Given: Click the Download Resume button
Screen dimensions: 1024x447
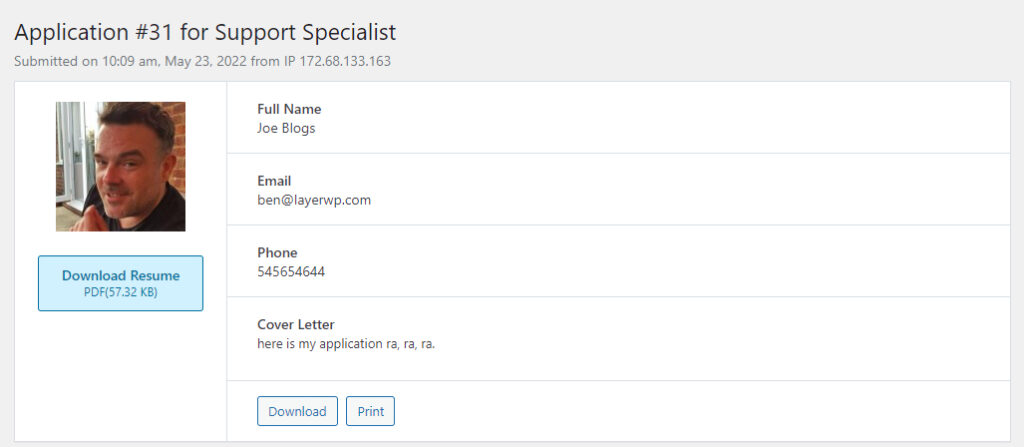Looking at the screenshot, I should point(120,283).
